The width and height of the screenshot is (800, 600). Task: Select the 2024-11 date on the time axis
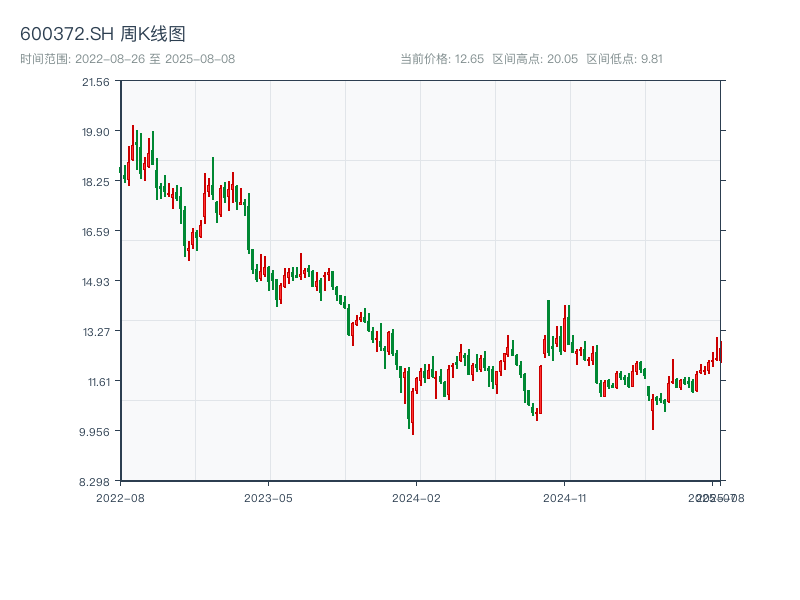pyautogui.click(x=565, y=497)
